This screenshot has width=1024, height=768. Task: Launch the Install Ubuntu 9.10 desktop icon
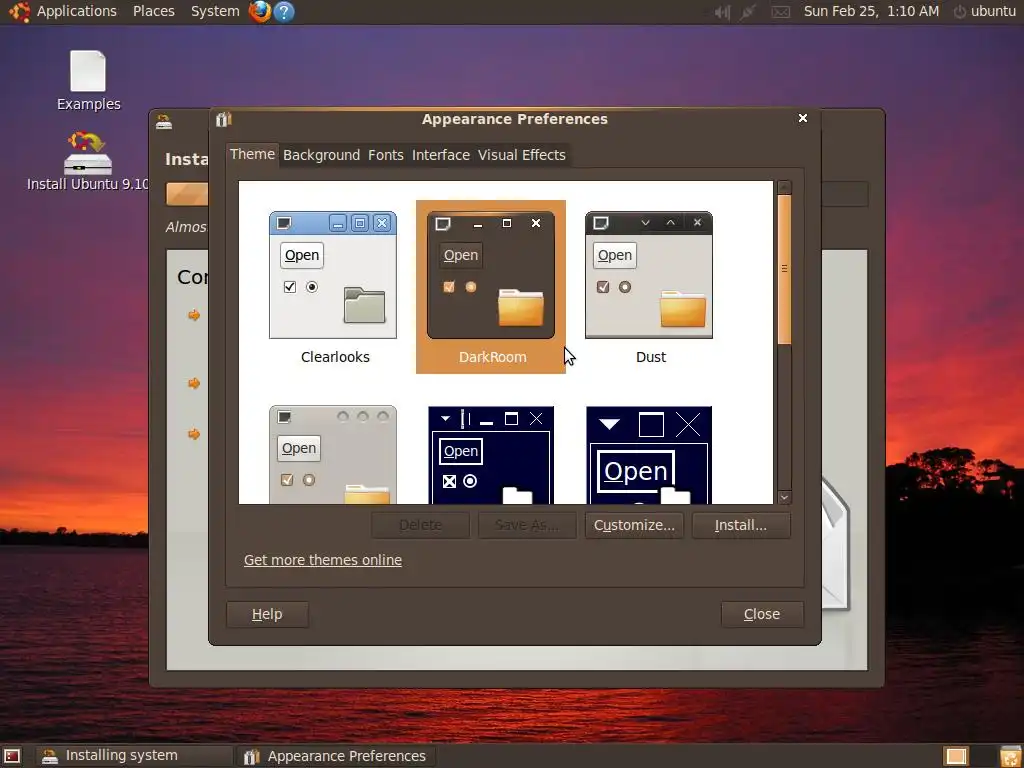[x=88, y=161]
